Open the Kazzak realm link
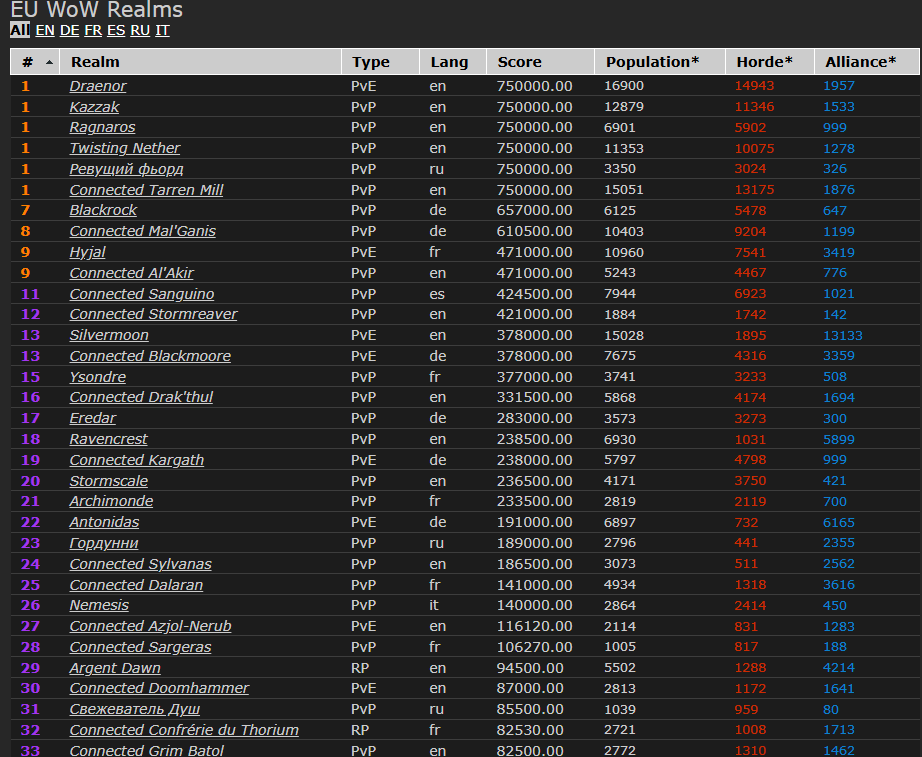Screen dimensions: 922x757 pyautogui.click(x=94, y=107)
